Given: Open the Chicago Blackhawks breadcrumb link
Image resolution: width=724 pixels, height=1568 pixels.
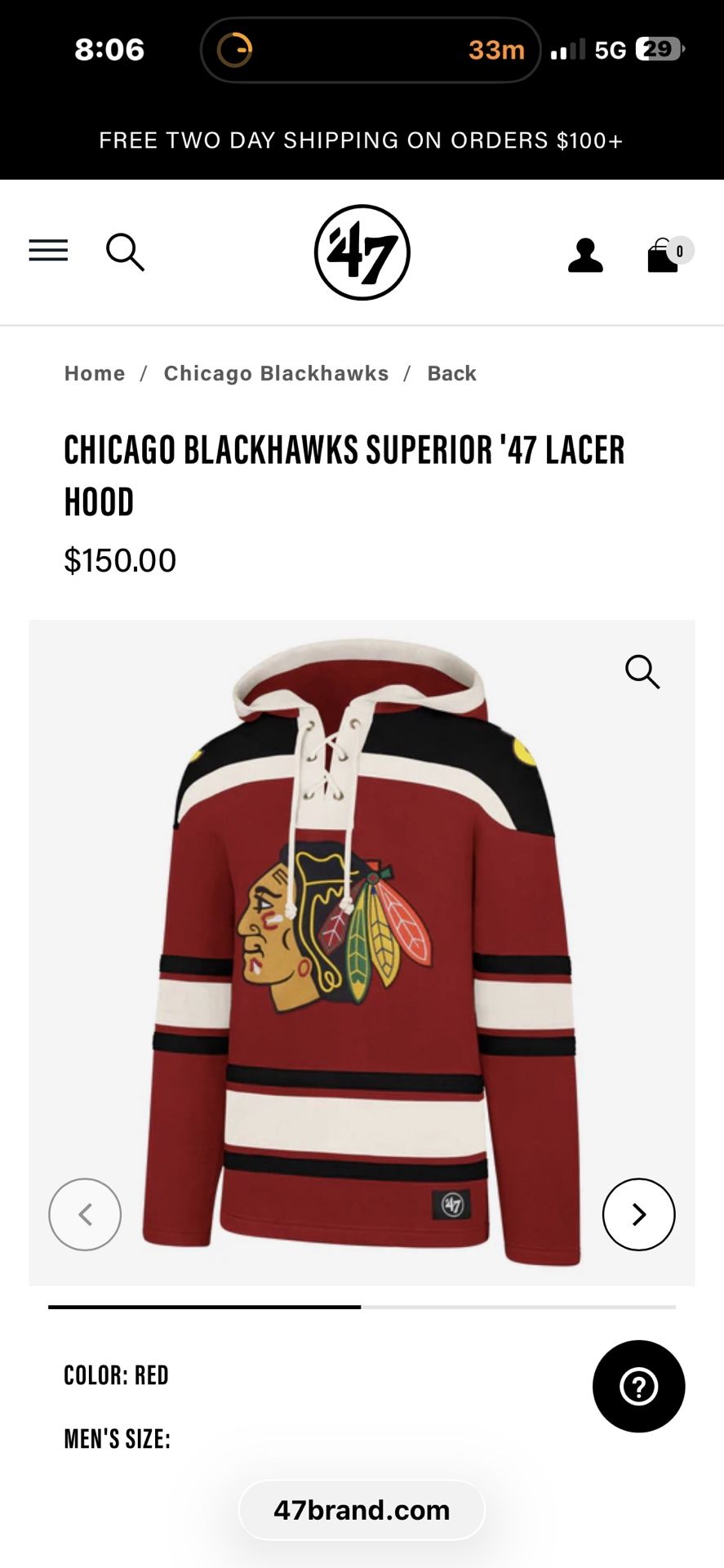Looking at the screenshot, I should point(276,373).
